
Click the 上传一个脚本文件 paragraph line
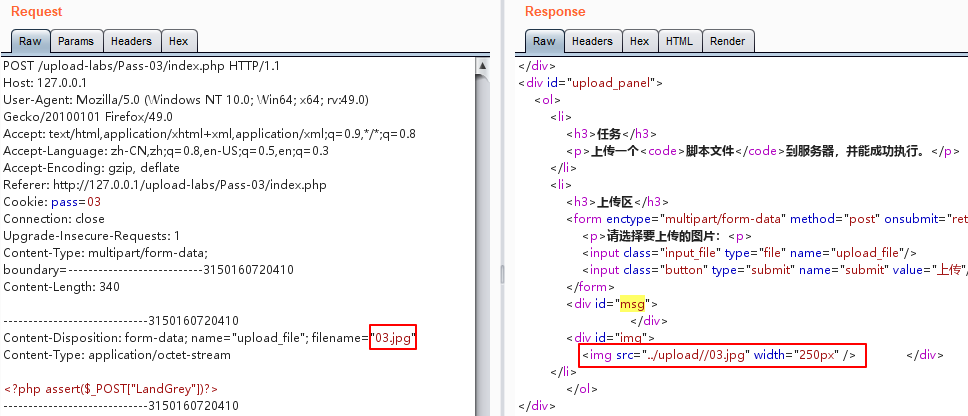pyautogui.click(x=762, y=151)
